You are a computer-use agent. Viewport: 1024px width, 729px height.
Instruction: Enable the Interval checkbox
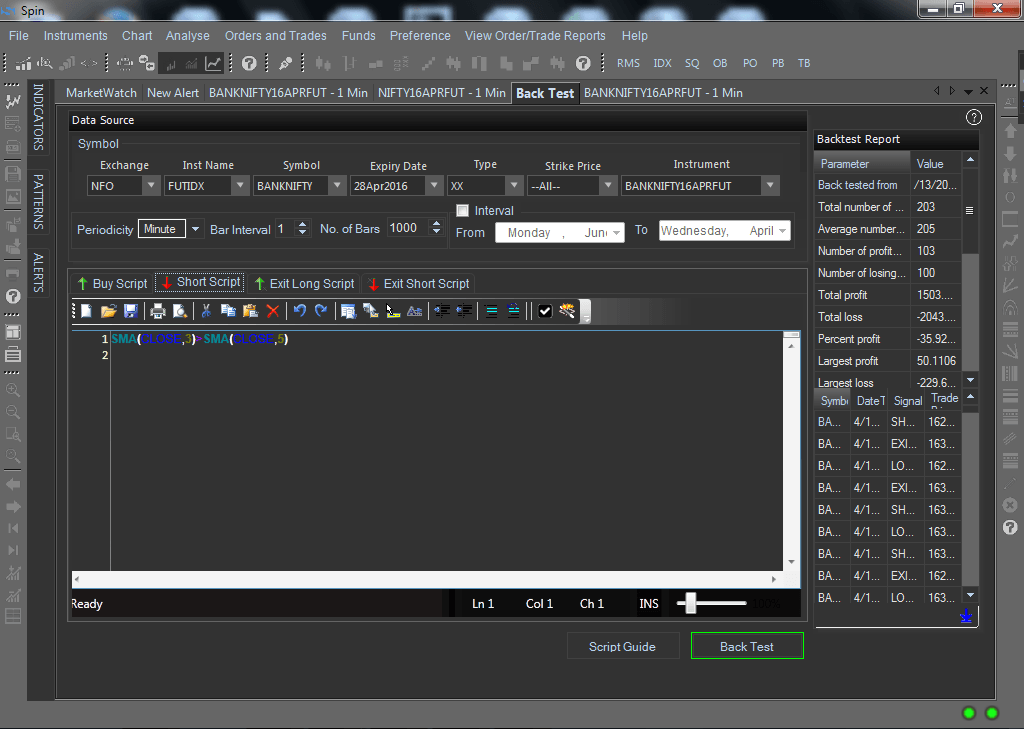(462, 211)
